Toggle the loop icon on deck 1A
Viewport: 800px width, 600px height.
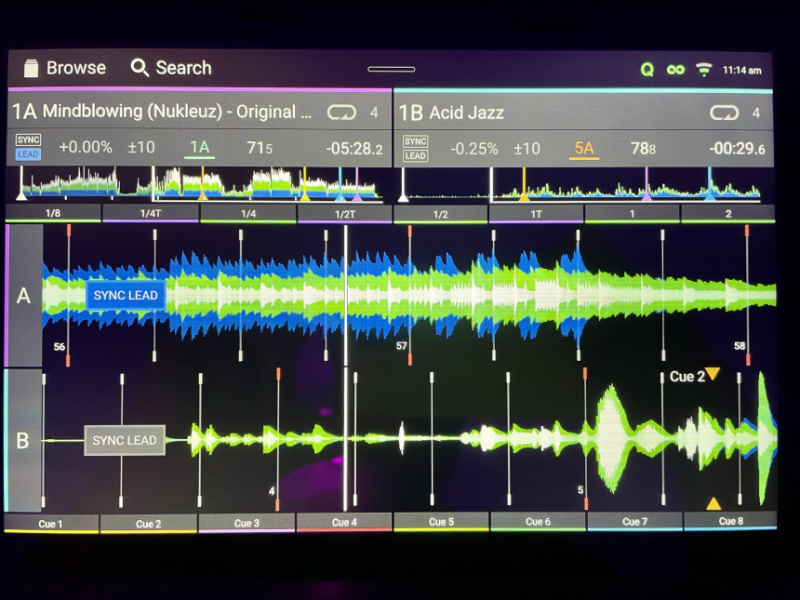[x=341, y=112]
